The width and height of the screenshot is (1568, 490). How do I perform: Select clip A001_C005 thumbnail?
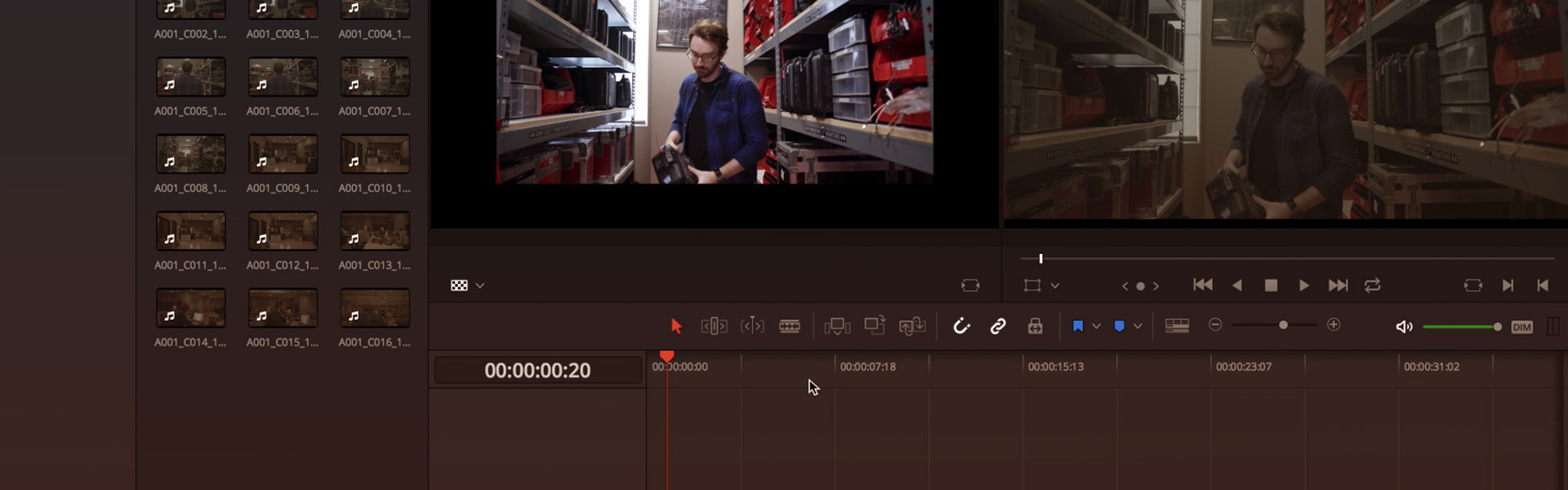tap(191, 77)
